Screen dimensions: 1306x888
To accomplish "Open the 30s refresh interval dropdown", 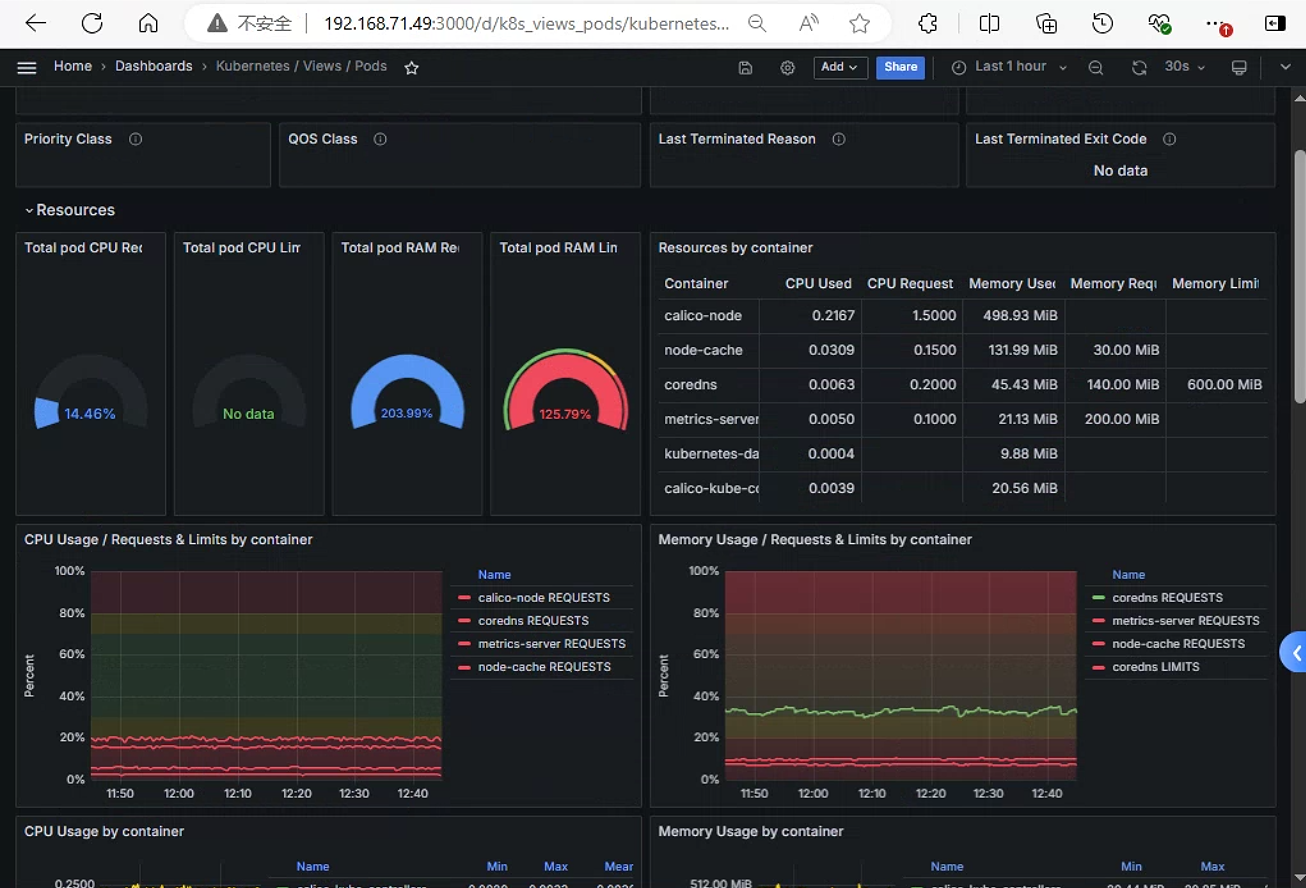I will (1185, 67).
